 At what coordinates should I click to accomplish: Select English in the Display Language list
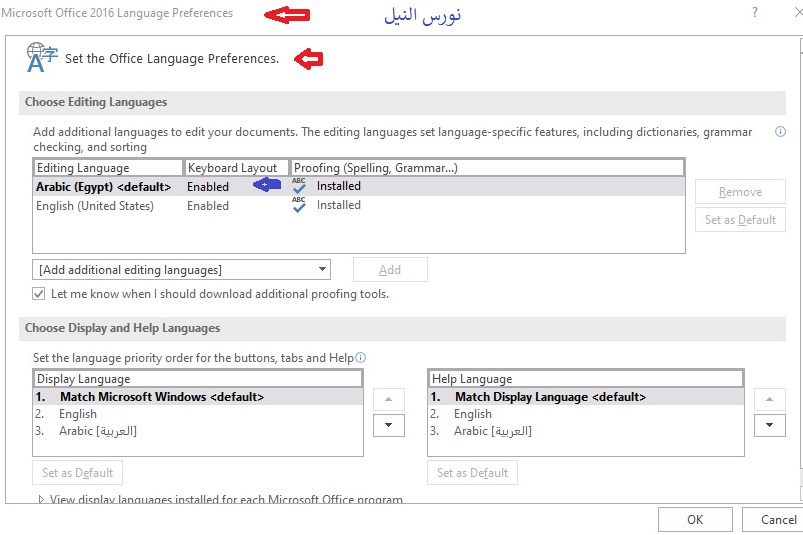point(78,414)
